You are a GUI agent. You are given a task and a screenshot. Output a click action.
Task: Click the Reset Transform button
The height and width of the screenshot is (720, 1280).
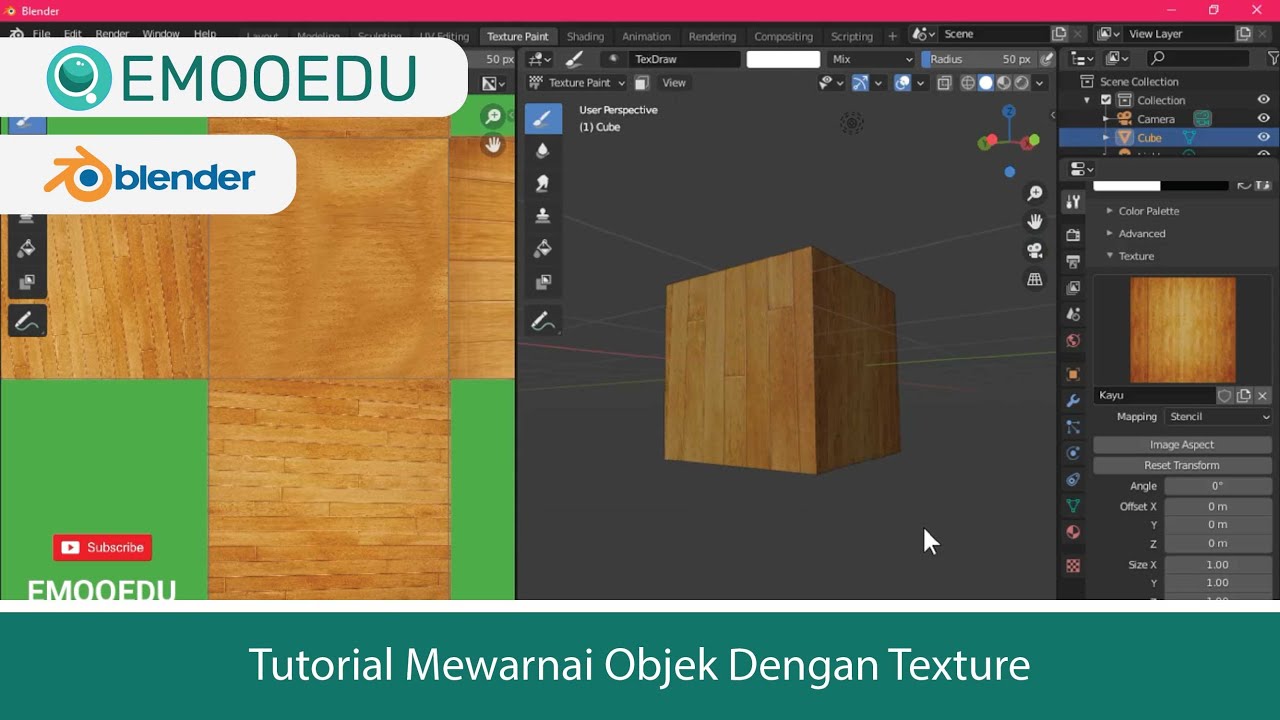1182,465
